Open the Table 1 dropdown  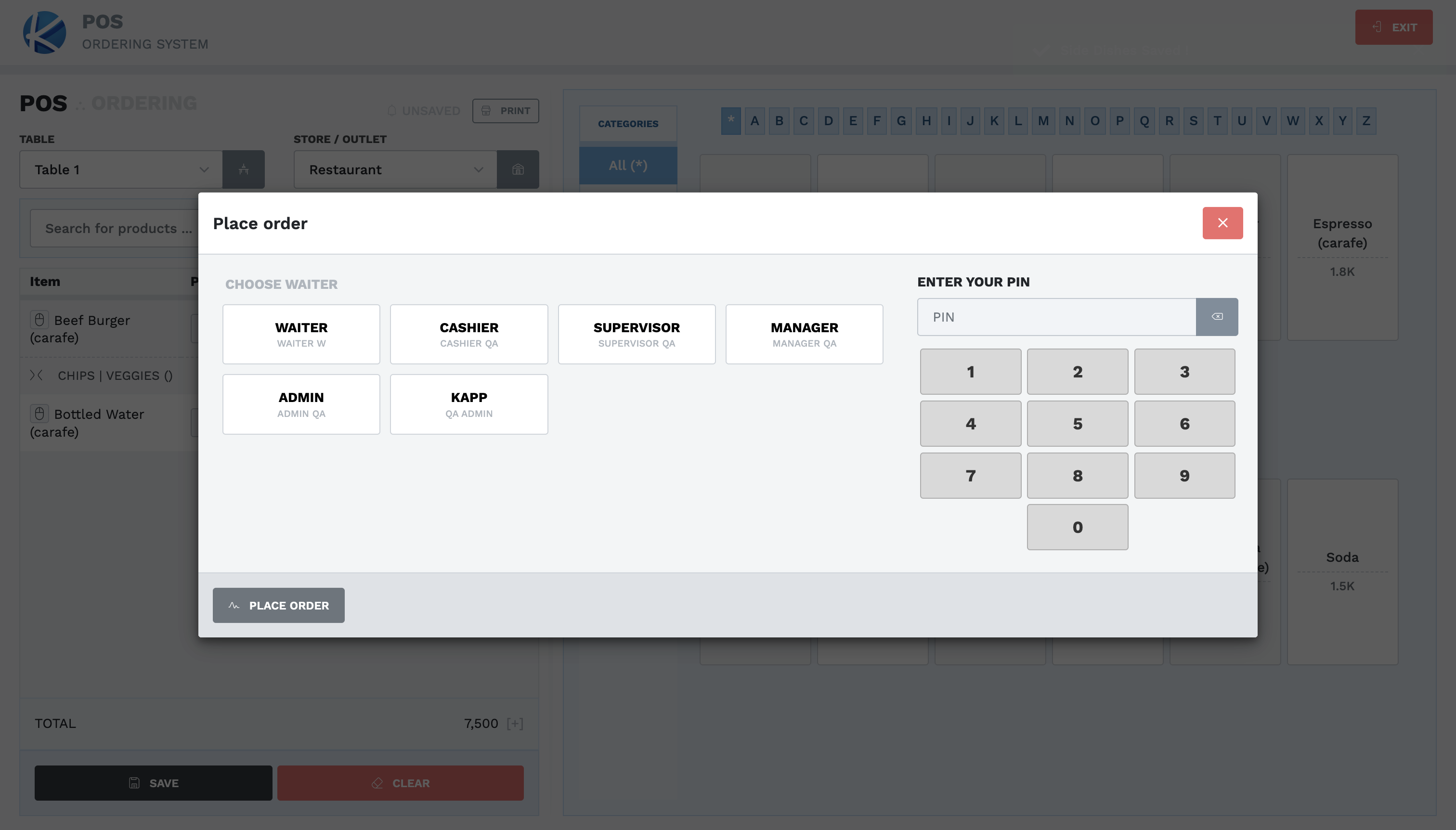coord(121,169)
